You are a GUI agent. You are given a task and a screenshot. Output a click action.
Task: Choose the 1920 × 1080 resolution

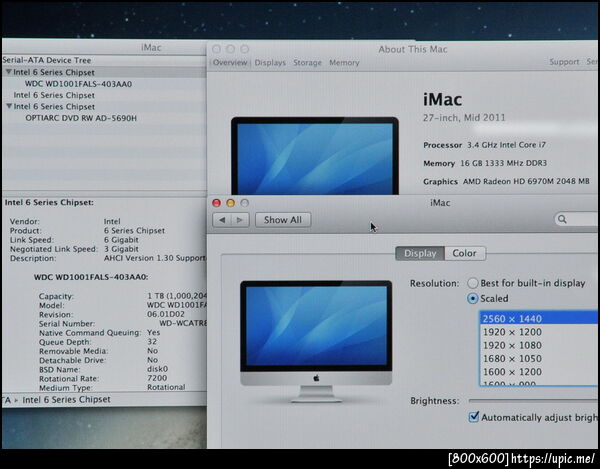point(538,345)
